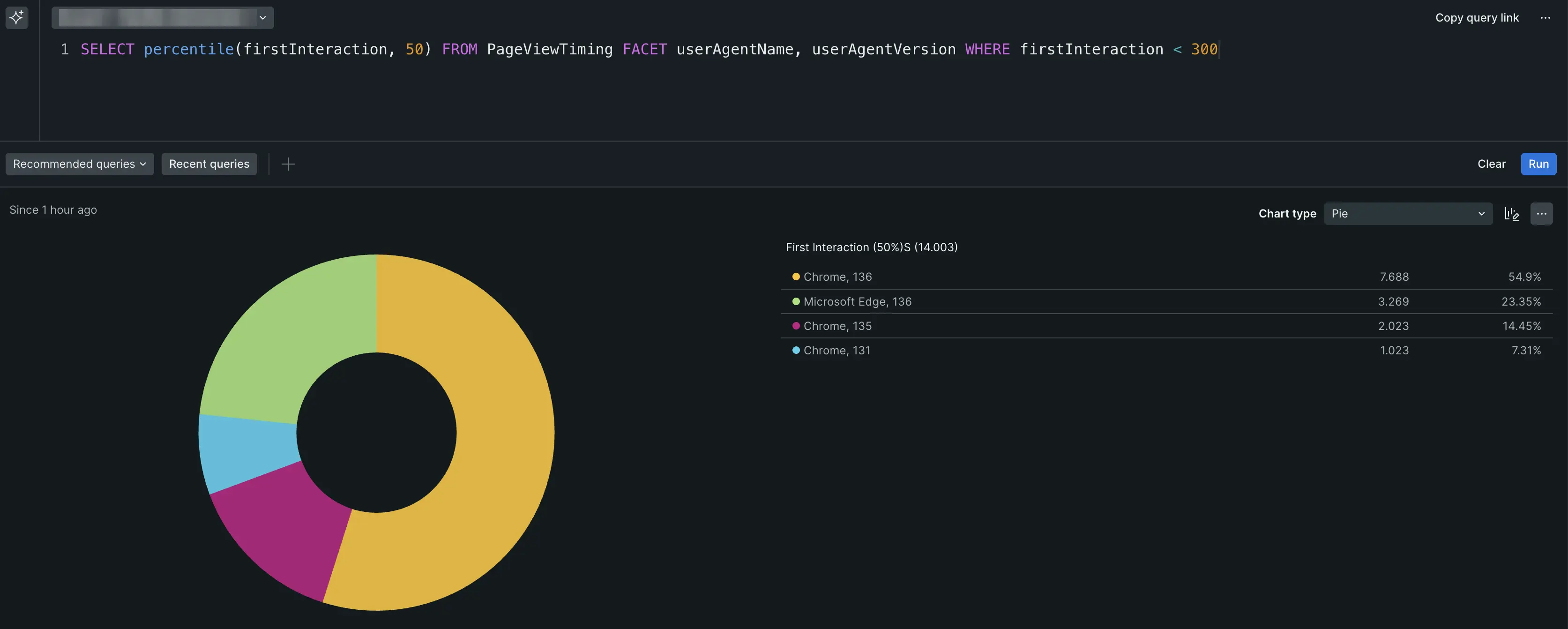Open the blurred account selector dropdown
The height and width of the screenshot is (629, 1568).
[x=163, y=18]
